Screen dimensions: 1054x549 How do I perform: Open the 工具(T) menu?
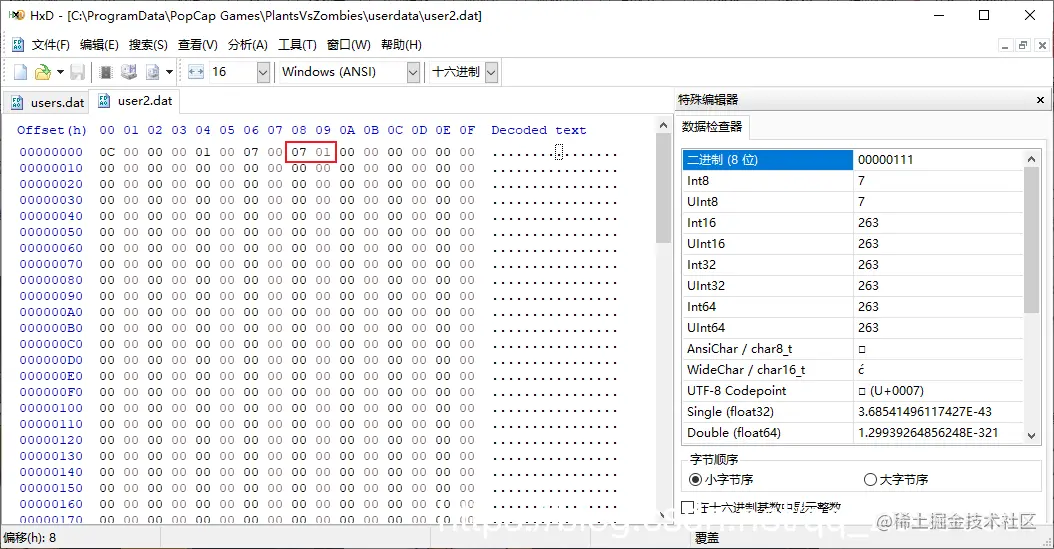(297, 45)
